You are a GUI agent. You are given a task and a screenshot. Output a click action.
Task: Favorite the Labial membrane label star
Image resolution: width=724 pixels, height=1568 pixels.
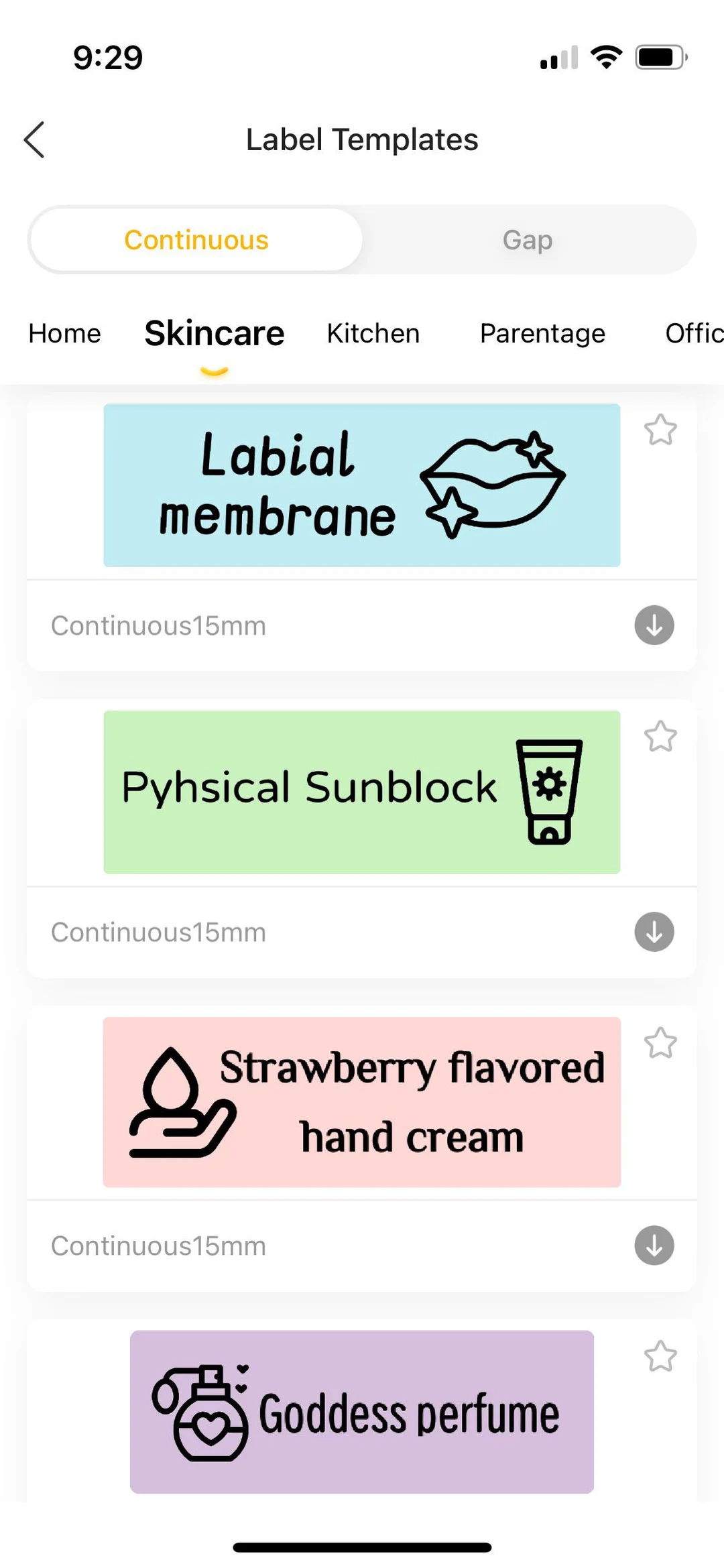[660, 430]
